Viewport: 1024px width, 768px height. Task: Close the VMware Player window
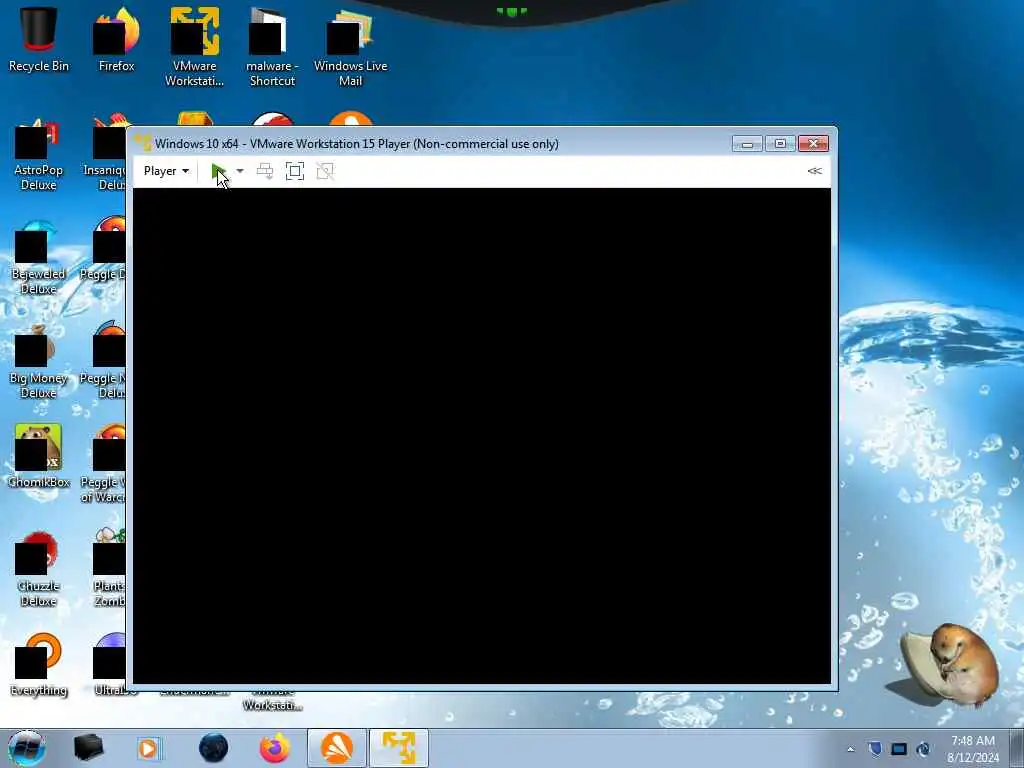point(813,144)
